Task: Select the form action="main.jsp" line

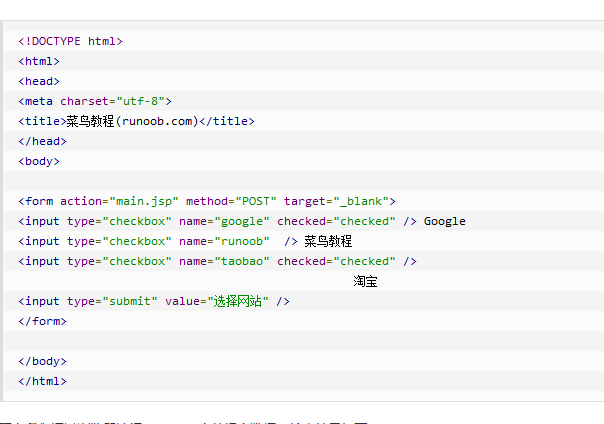Action: (207, 201)
